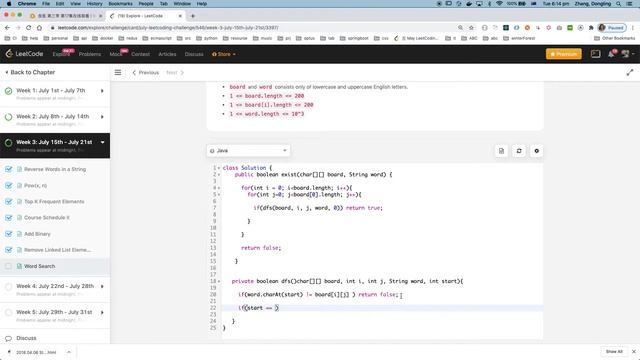Screen dimensions: 640x360
Task: Open the Java language dropdown
Action: click(x=248, y=151)
